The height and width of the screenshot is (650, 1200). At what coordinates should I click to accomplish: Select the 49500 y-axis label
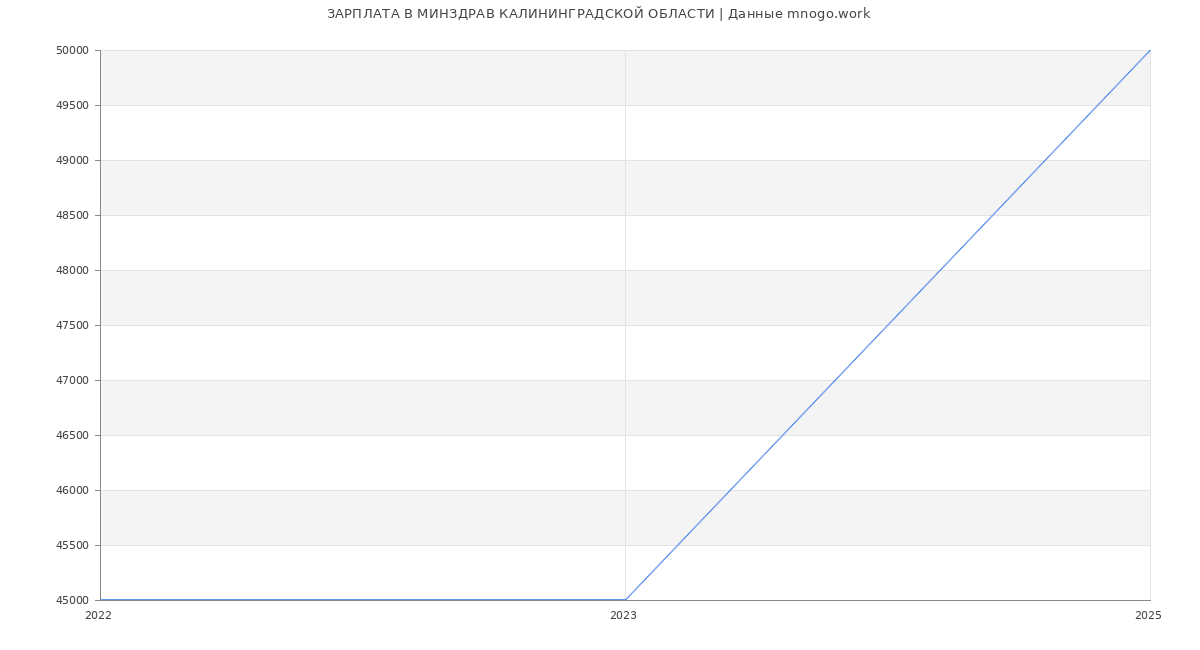72,106
